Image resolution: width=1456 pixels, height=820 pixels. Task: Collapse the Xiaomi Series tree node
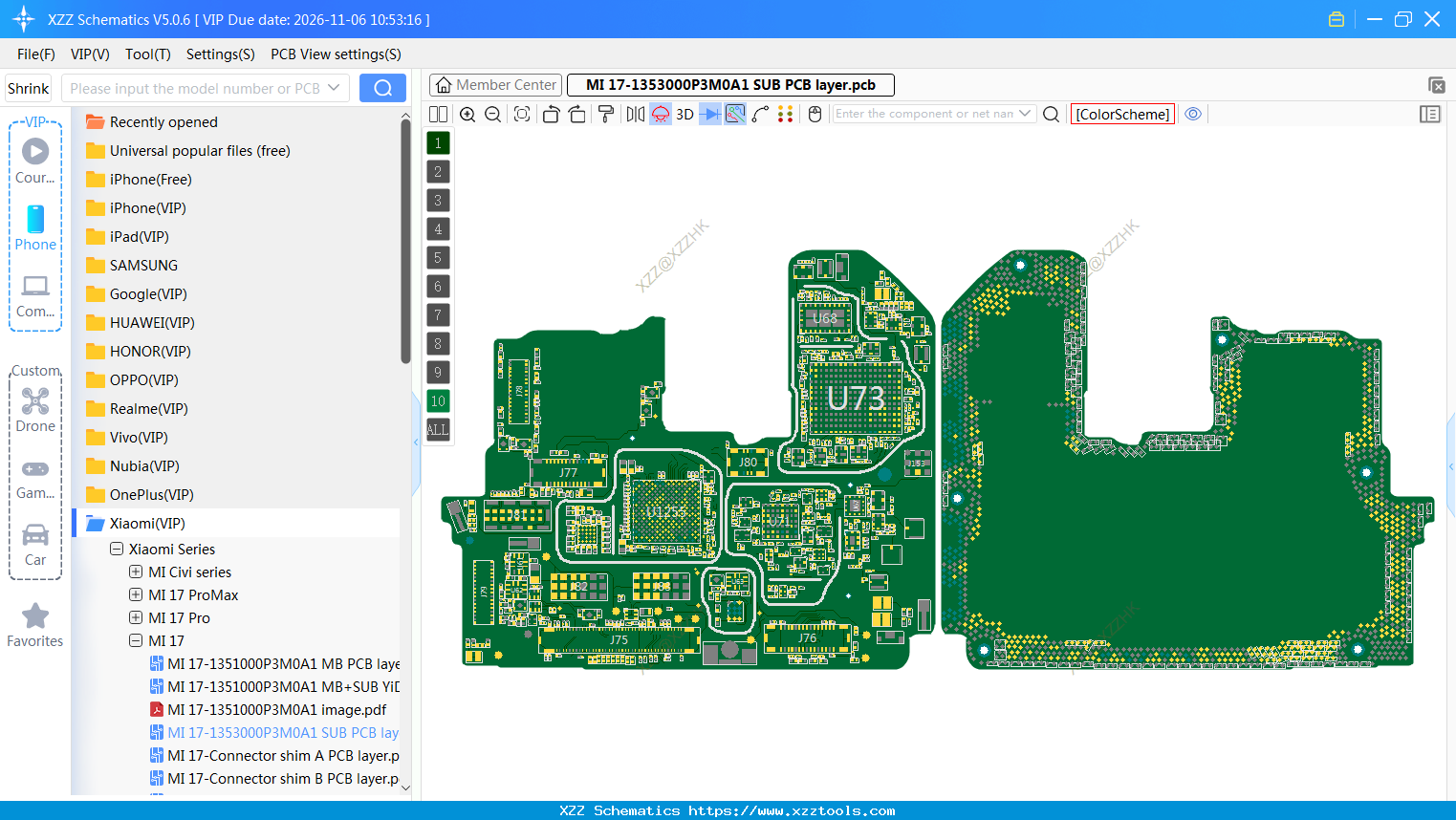click(x=117, y=549)
